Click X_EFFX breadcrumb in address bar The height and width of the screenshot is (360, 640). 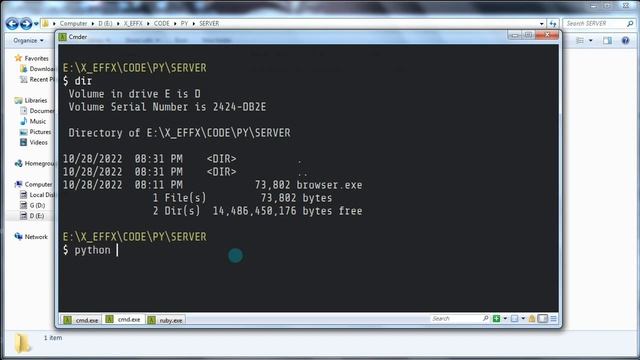coord(133,24)
